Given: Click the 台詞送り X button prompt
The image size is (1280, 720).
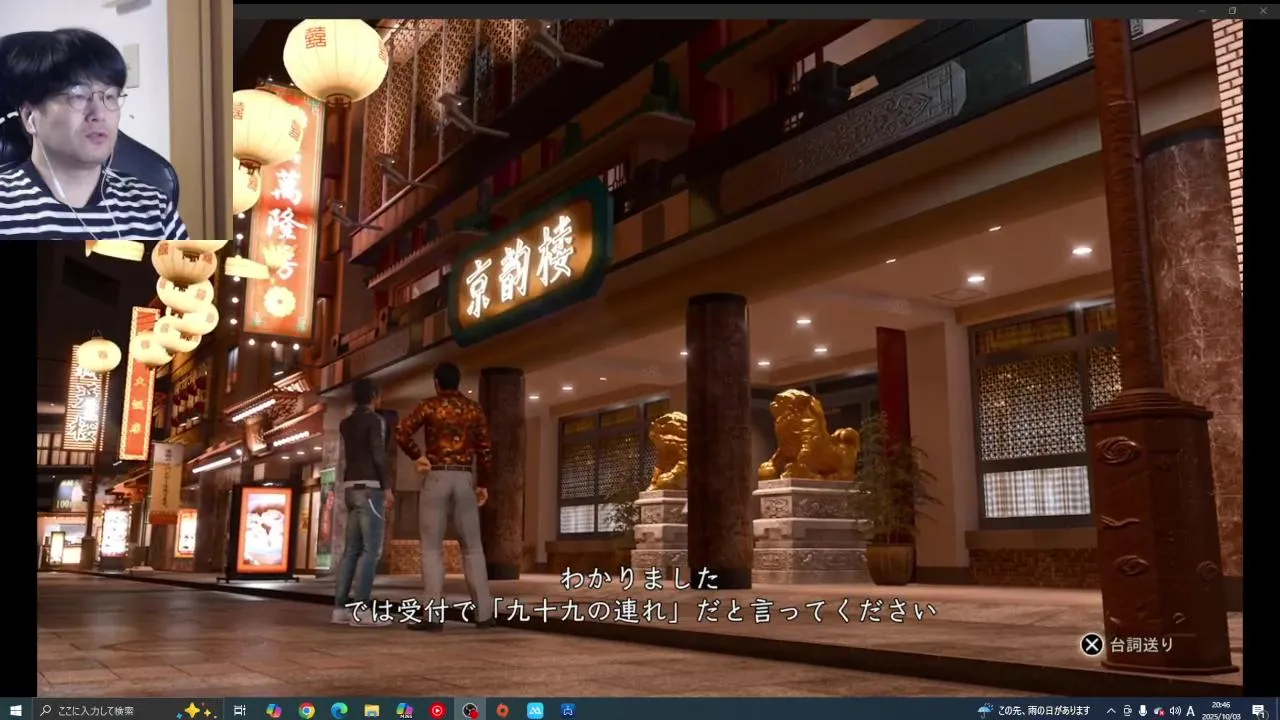Looking at the screenshot, I should tap(1127, 644).
